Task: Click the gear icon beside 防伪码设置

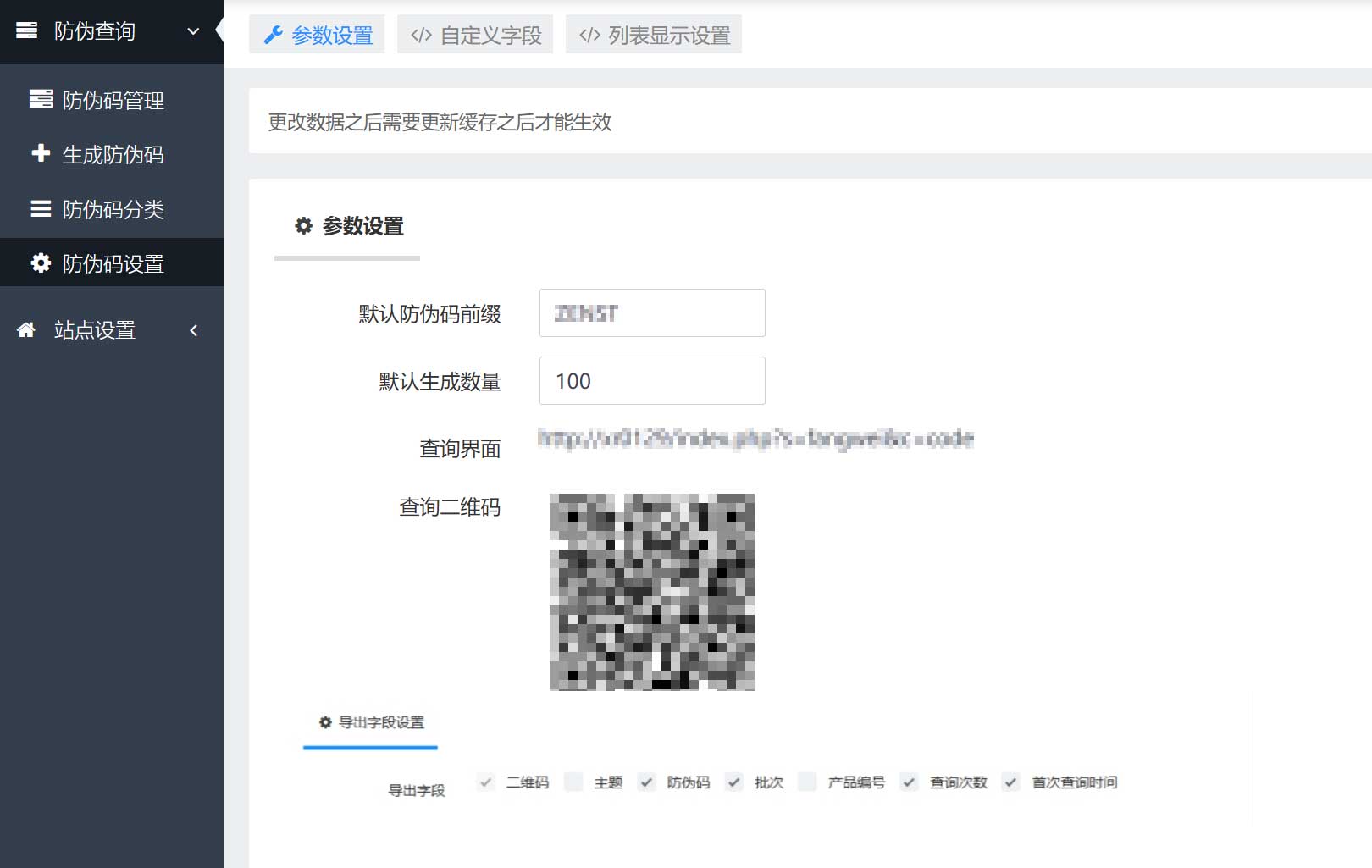Action: coord(41,263)
